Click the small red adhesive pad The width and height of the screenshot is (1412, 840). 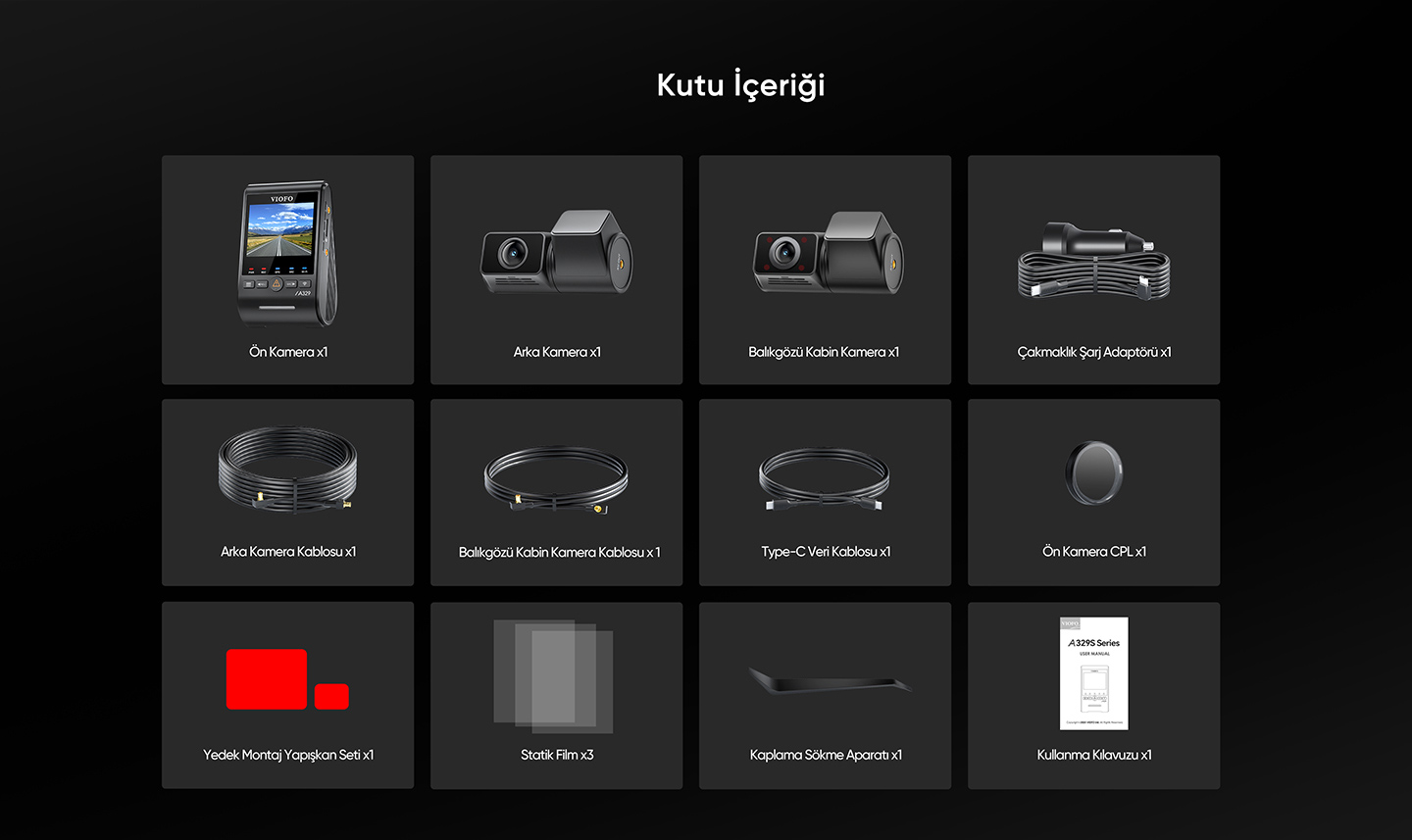point(331,696)
